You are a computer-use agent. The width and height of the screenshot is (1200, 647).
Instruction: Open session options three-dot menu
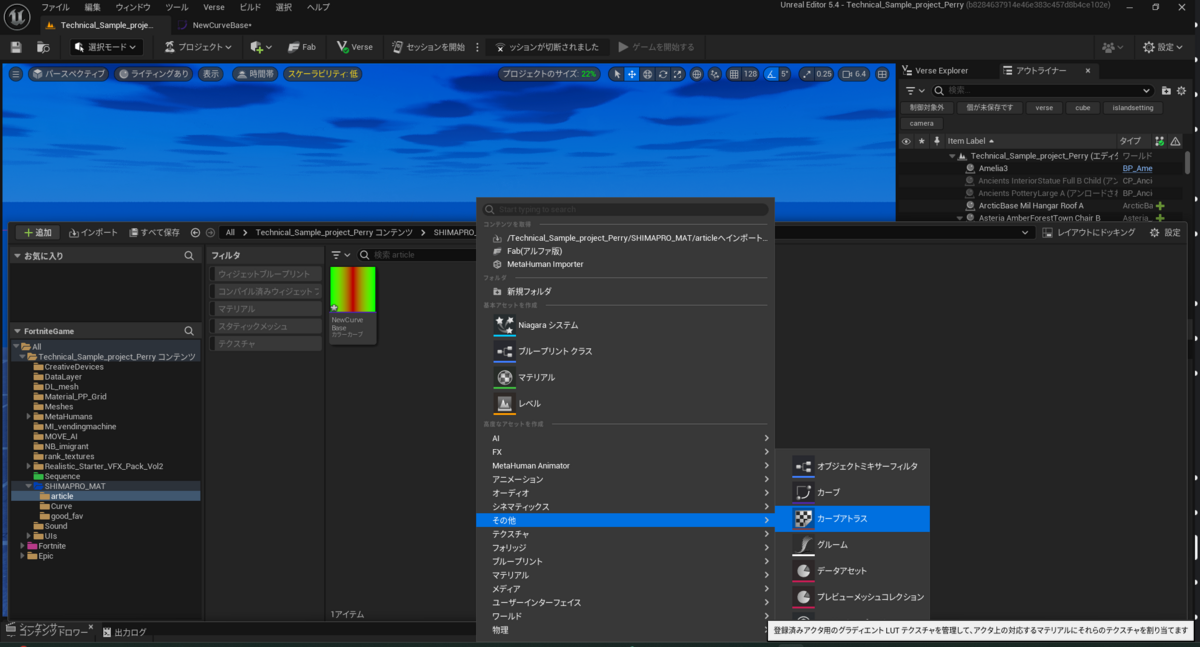(x=476, y=47)
